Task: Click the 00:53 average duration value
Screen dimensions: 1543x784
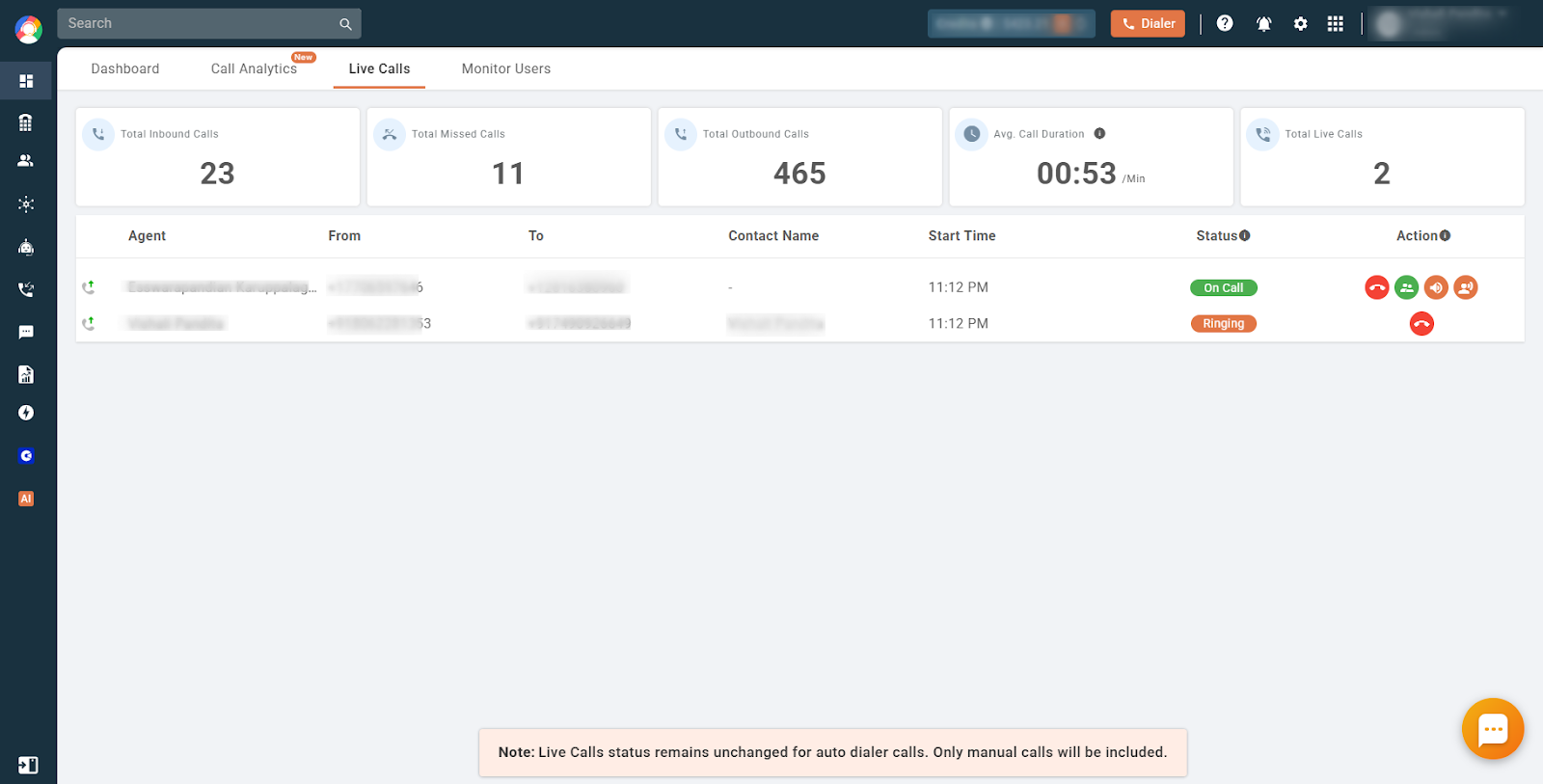Action: (x=1076, y=174)
